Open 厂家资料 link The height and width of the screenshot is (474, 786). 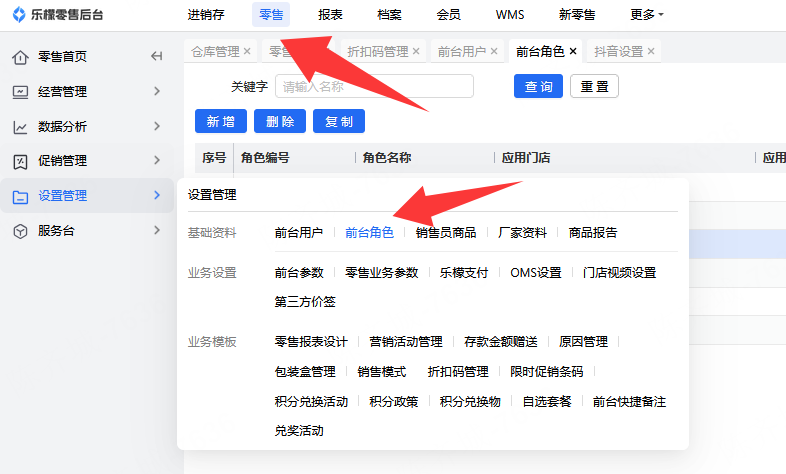click(522, 232)
